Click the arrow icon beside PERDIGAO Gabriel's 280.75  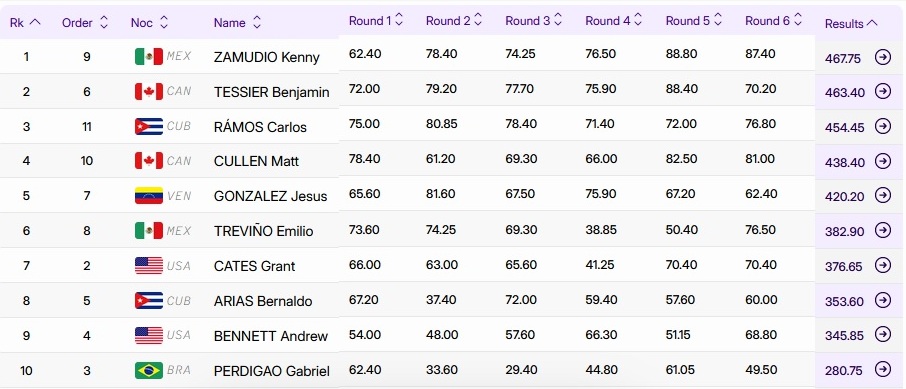coord(882,369)
